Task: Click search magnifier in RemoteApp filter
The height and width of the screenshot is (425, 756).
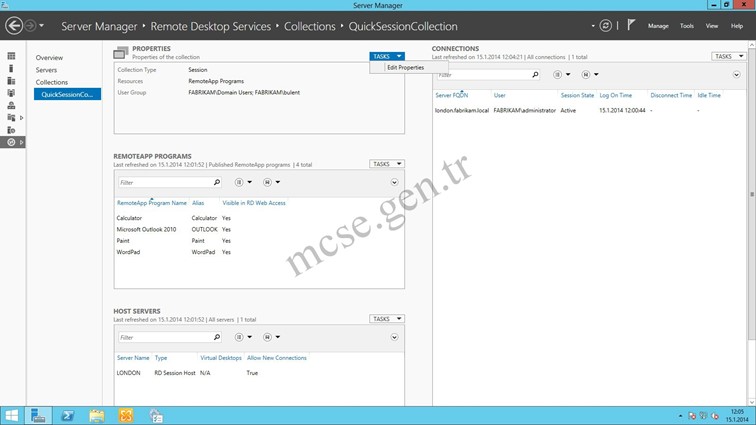Action: tap(217, 182)
